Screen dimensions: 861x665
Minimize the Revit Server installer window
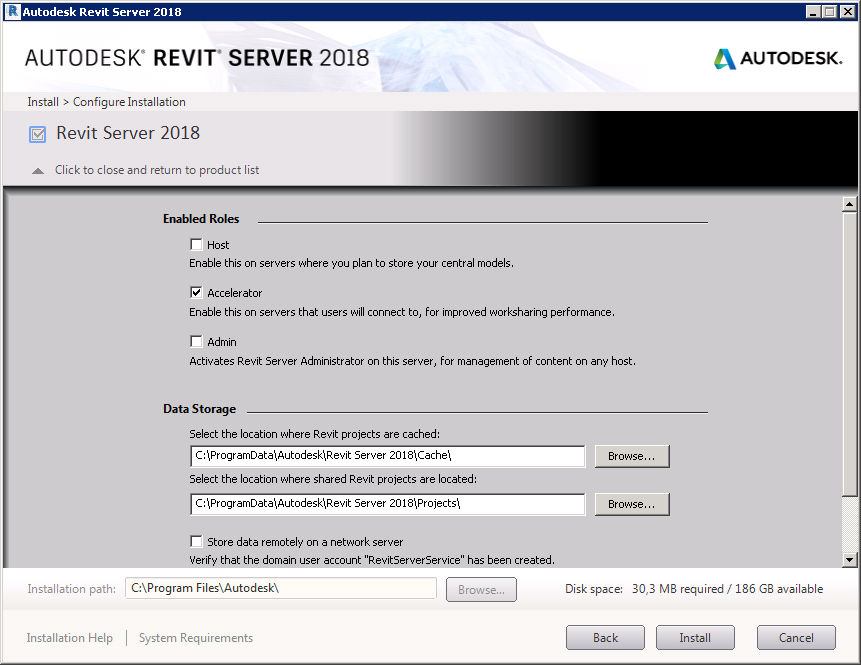pos(813,12)
